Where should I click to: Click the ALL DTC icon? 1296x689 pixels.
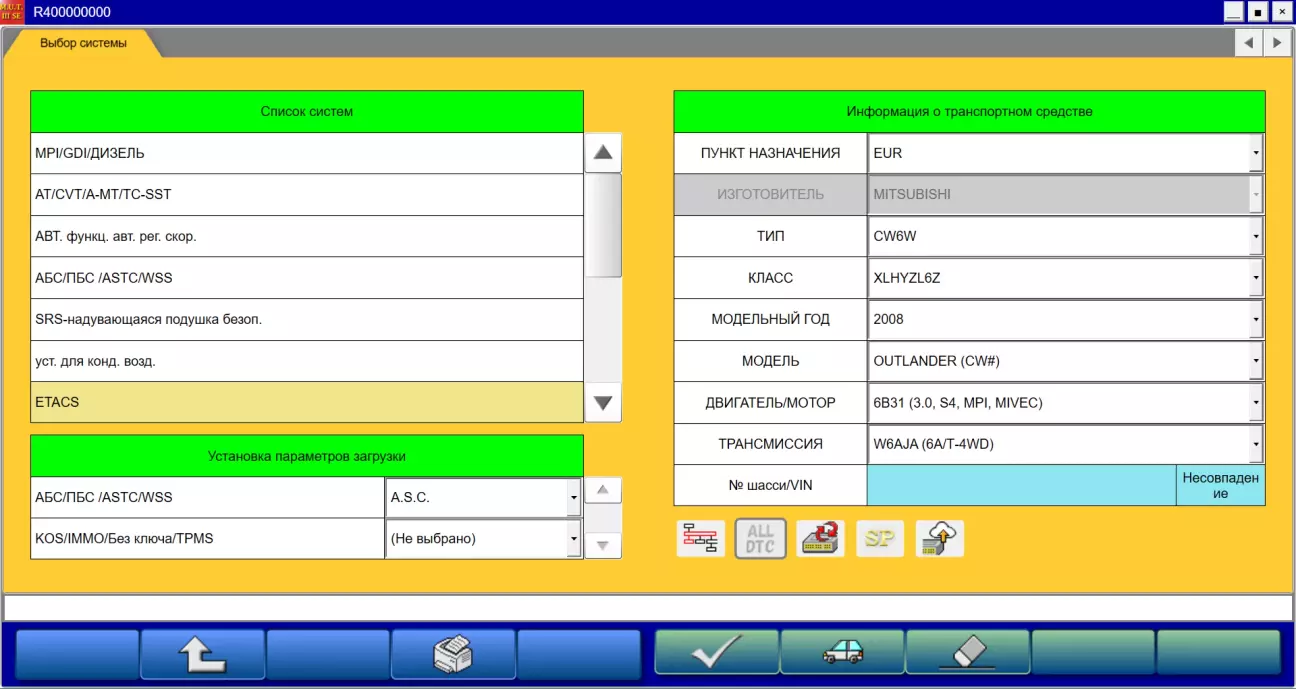click(760, 538)
